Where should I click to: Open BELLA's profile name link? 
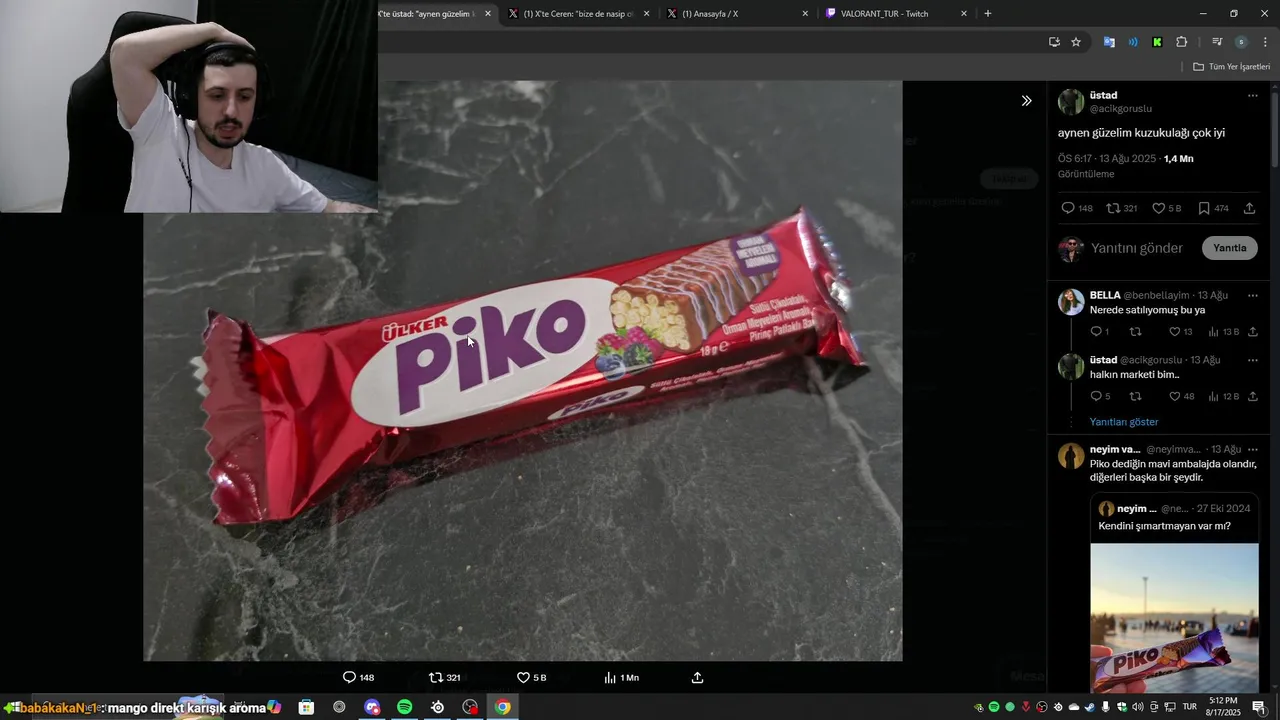click(1105, 295)
